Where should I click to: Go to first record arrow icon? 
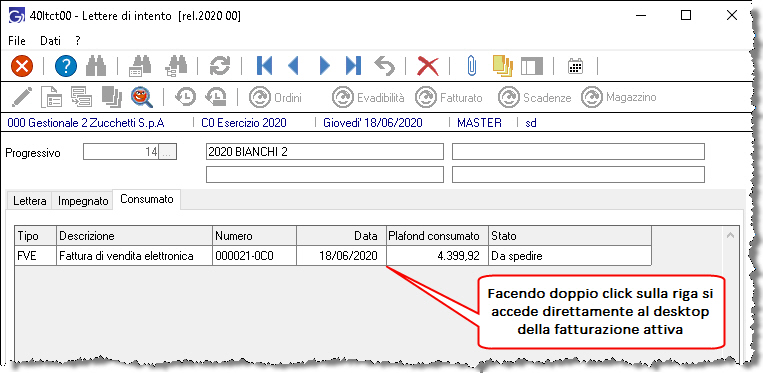point(264,66)
